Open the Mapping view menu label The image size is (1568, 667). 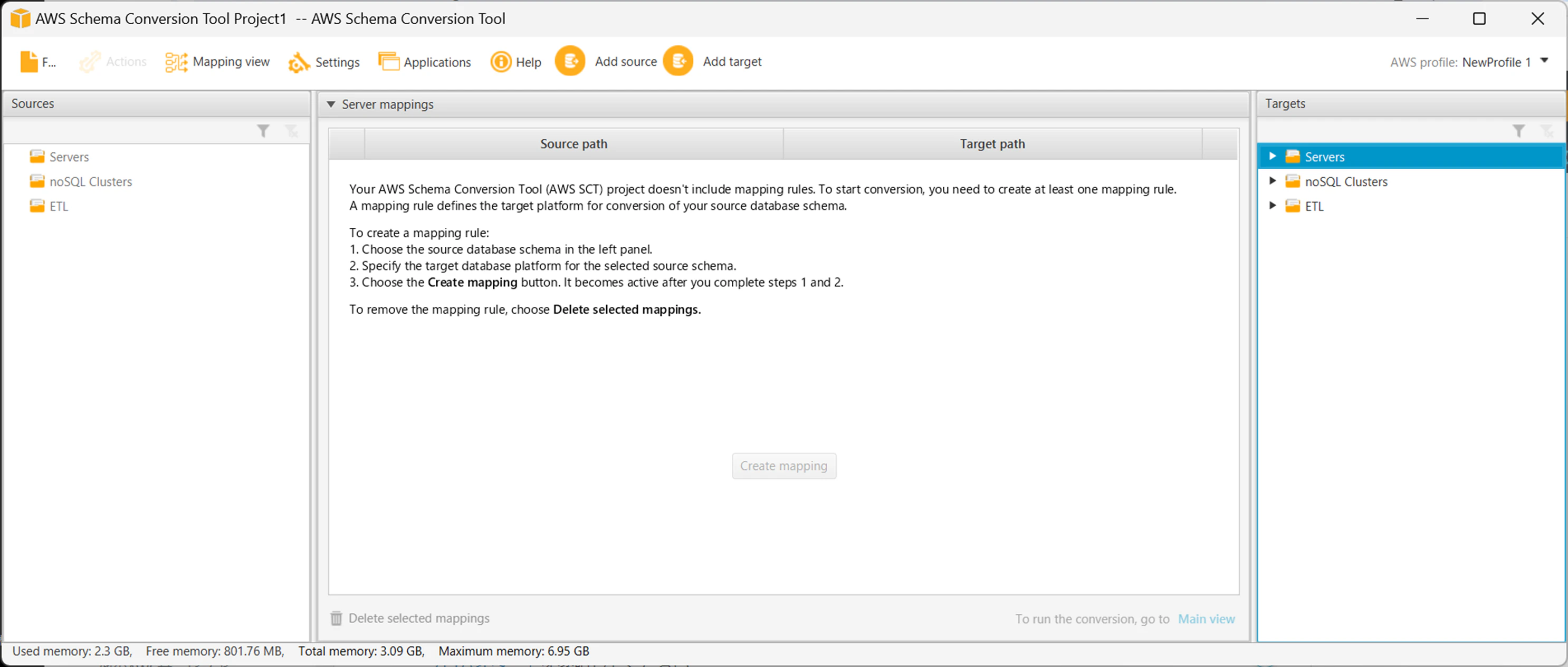pos(231,62)
